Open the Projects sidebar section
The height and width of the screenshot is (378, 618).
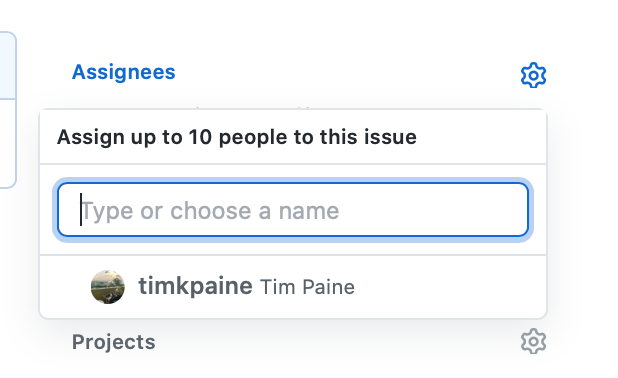[114, 342]
